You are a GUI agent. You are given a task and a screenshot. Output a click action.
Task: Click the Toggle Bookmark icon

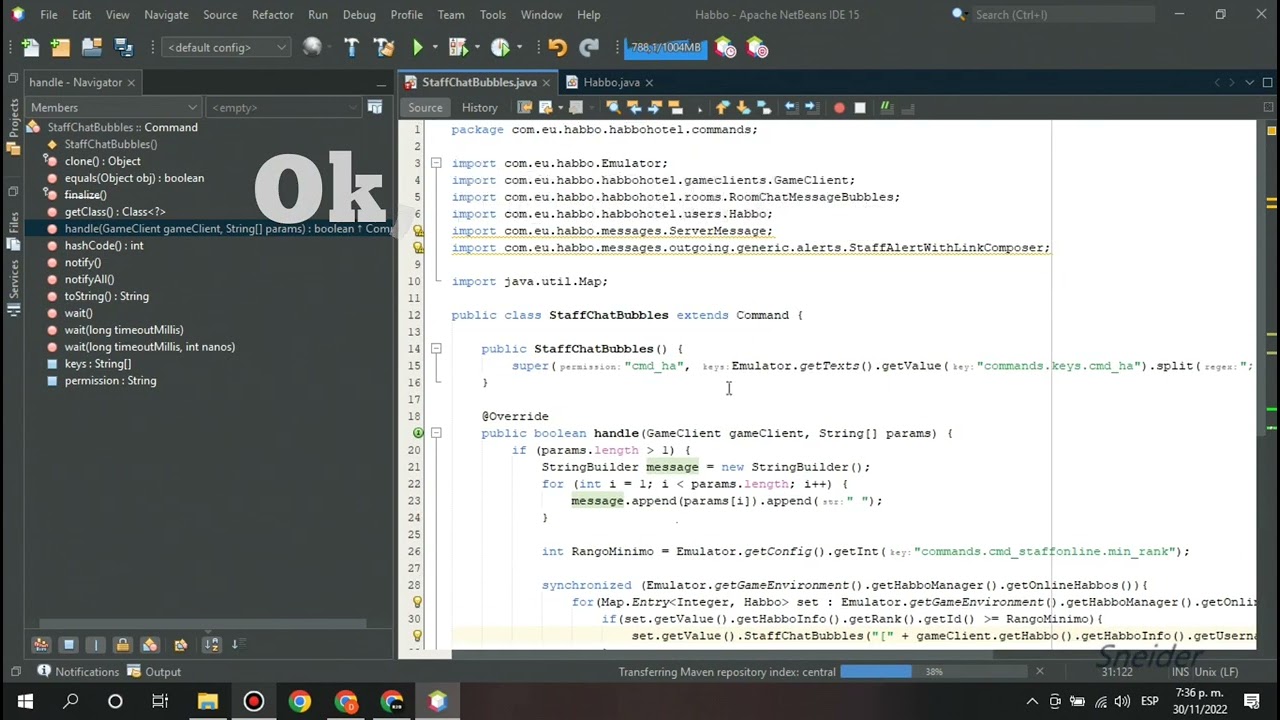click(764, 107)
